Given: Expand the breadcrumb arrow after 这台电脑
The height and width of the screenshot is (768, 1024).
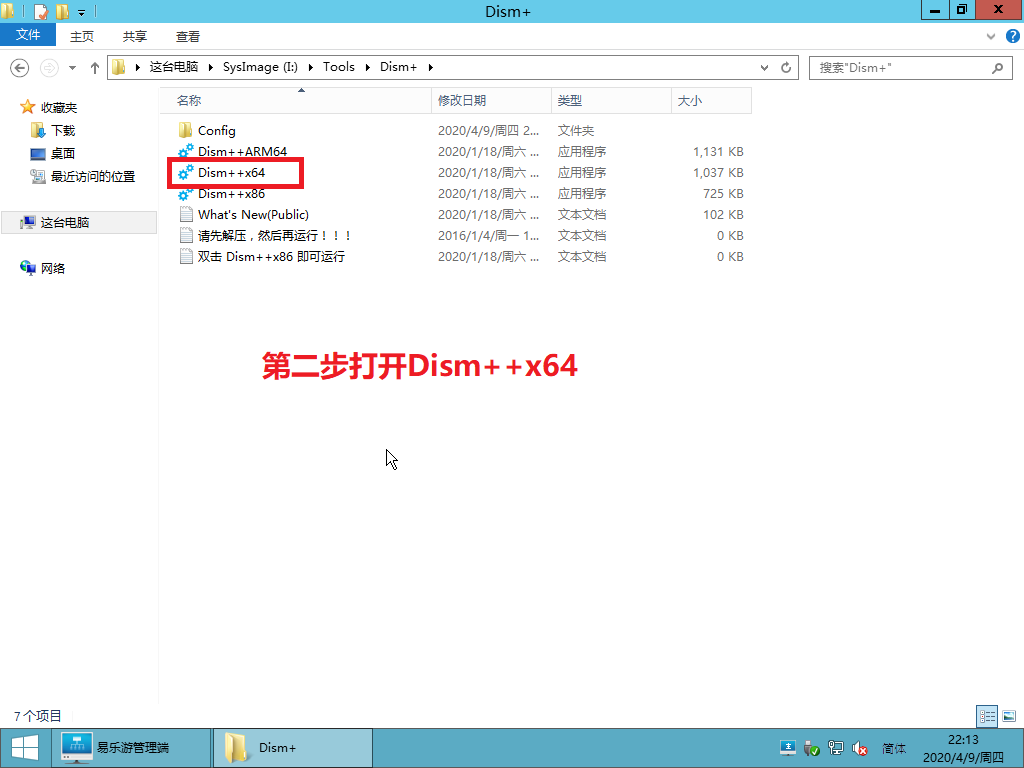Looking at the screenshot, I should coord(211,67).
